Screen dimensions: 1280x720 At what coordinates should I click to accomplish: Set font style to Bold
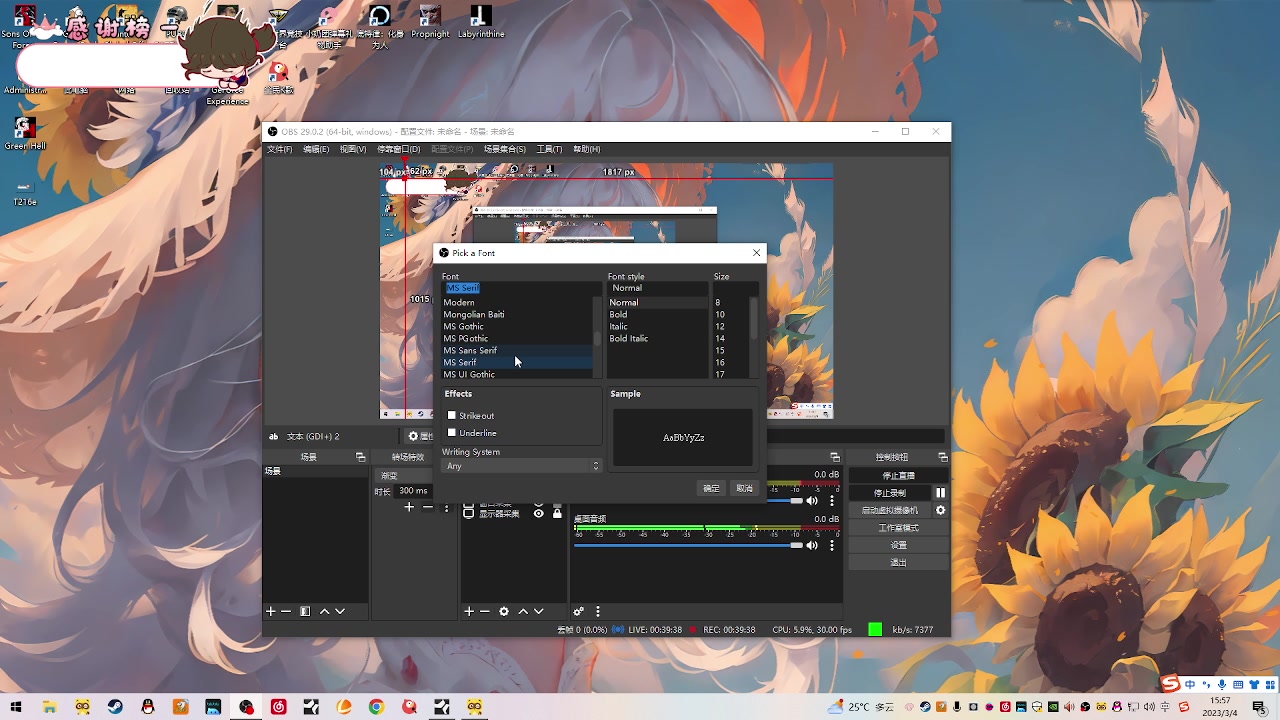point(657,314)
